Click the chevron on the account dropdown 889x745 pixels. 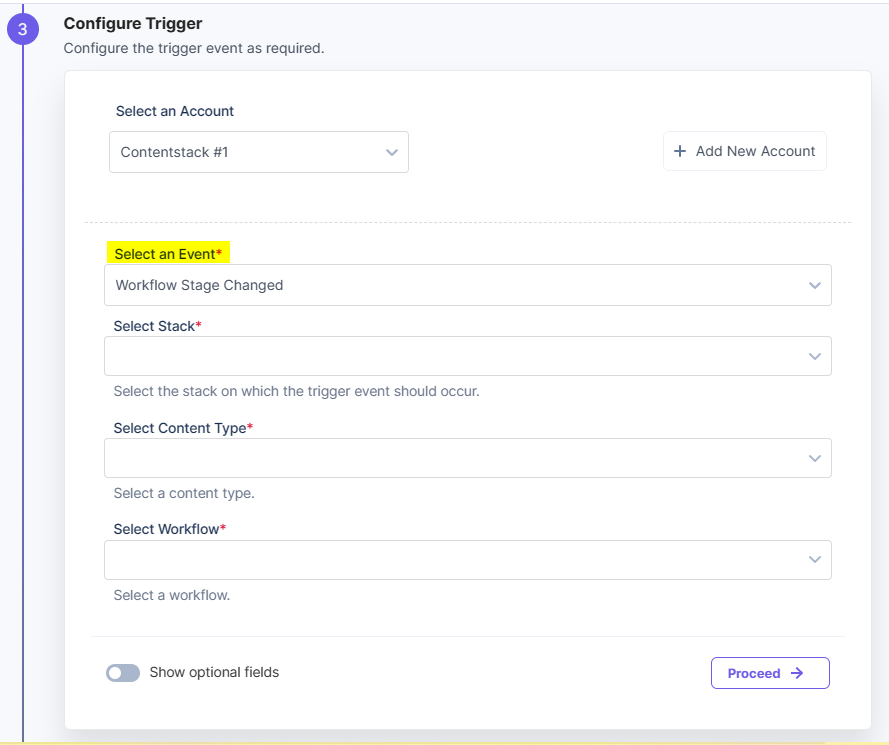click(392, 151)
